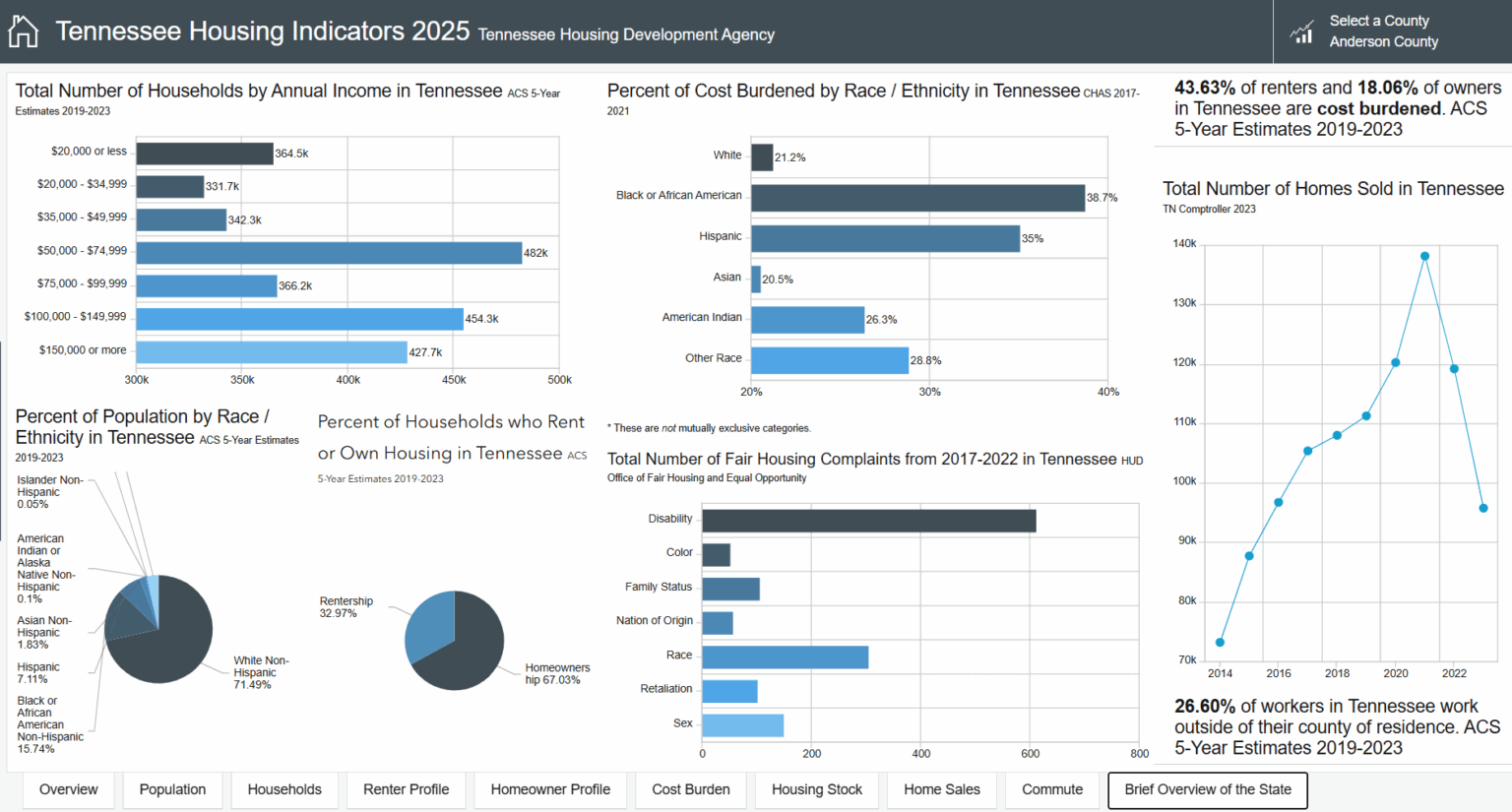Open the Anderson County selector dropdown

click(x=1383, y=41)
